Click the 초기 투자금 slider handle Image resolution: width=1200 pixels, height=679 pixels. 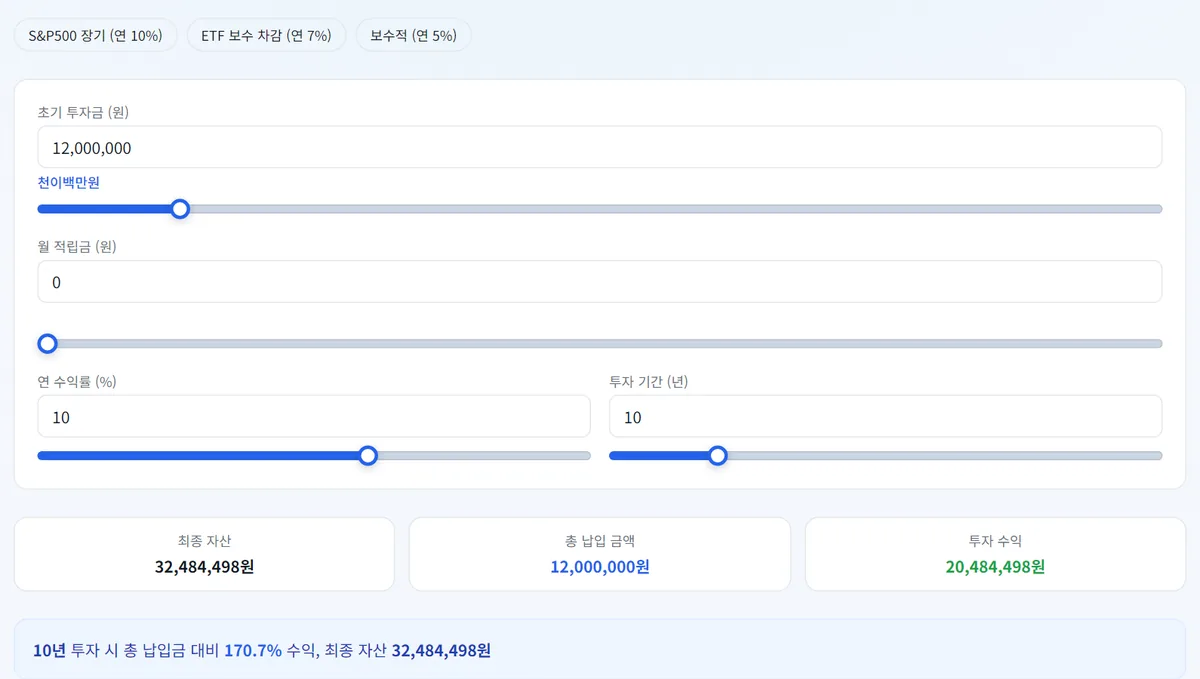click(180, 209)
